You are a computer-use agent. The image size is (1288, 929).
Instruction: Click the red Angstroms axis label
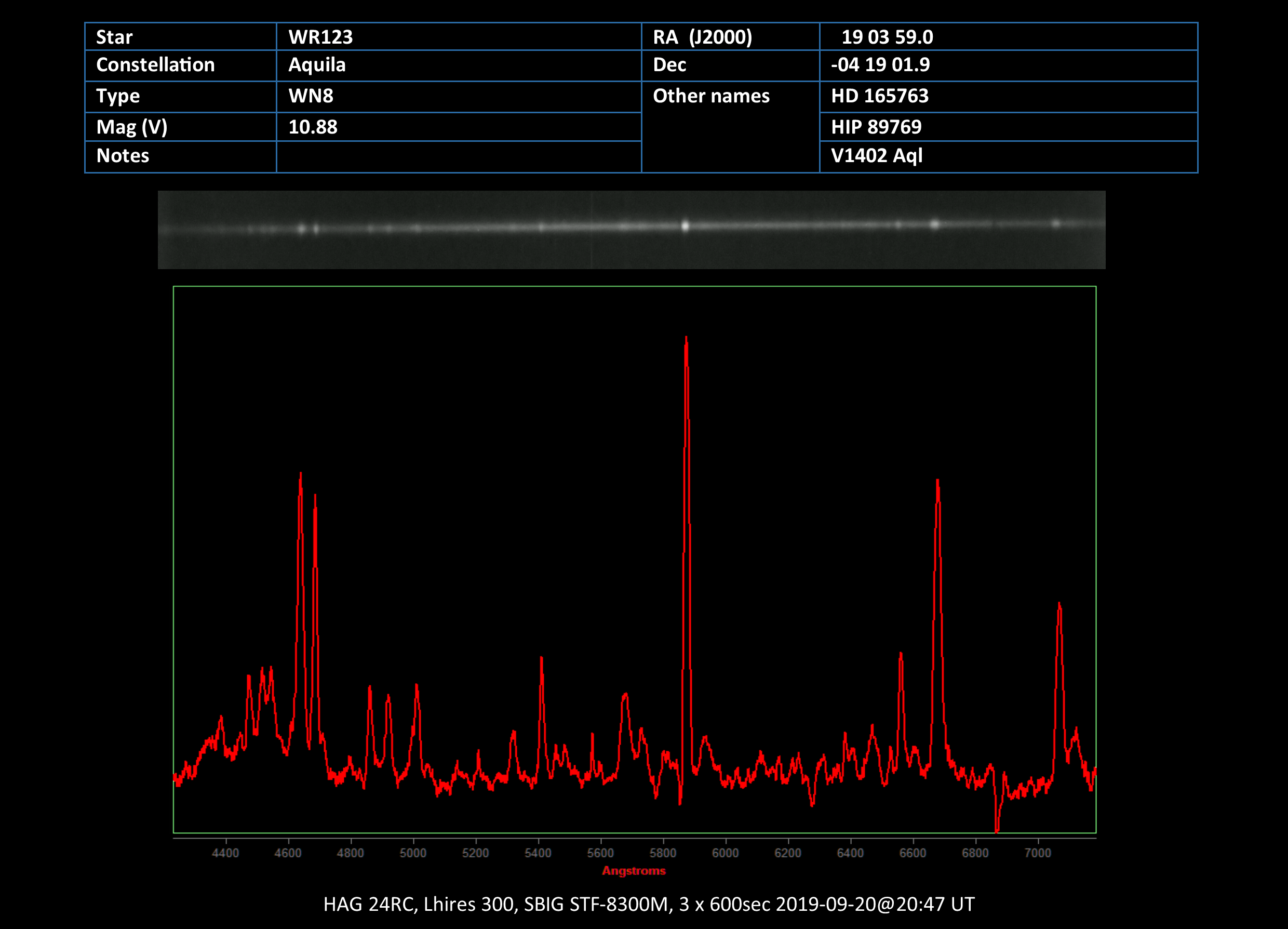pyautogui.click(x=634, y=870)
